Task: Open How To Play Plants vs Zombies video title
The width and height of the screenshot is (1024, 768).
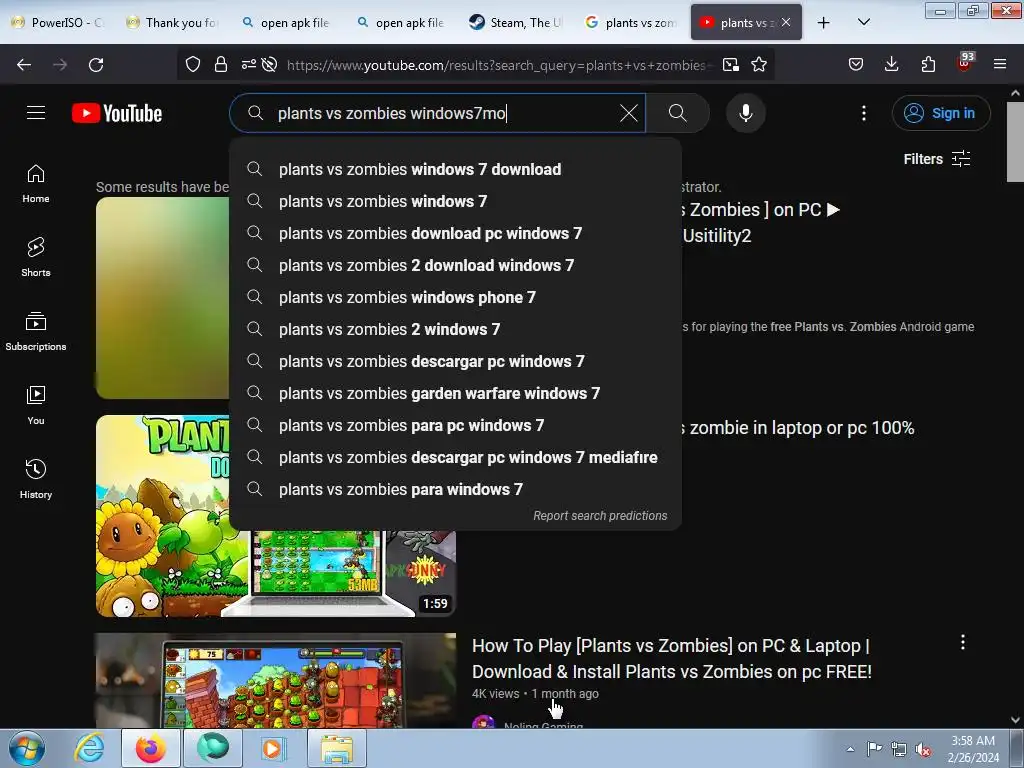Action: [671, 658]
